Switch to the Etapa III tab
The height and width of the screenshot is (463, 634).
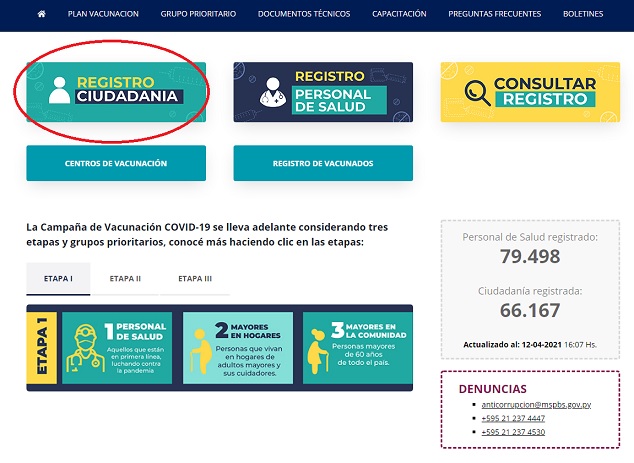coord(195,279)
